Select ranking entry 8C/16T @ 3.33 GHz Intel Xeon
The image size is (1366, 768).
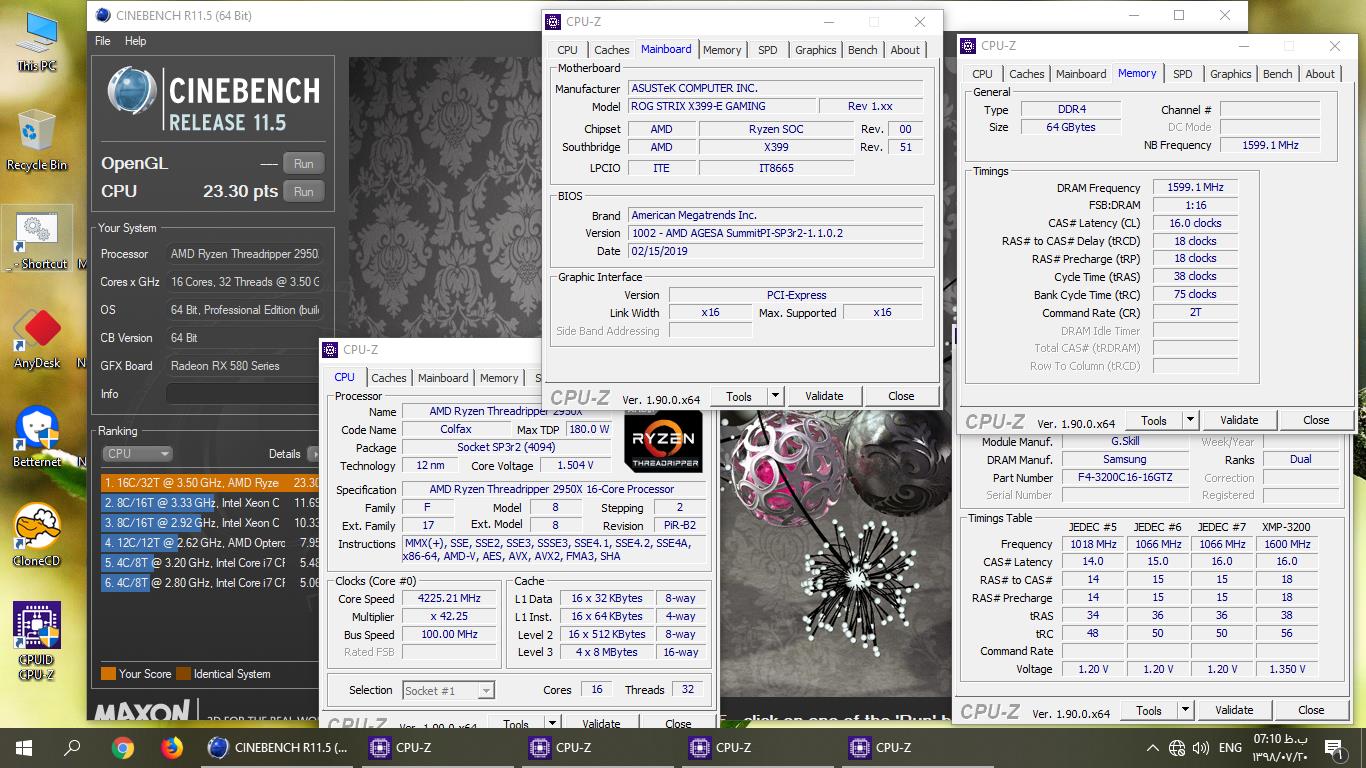point(210,502)
